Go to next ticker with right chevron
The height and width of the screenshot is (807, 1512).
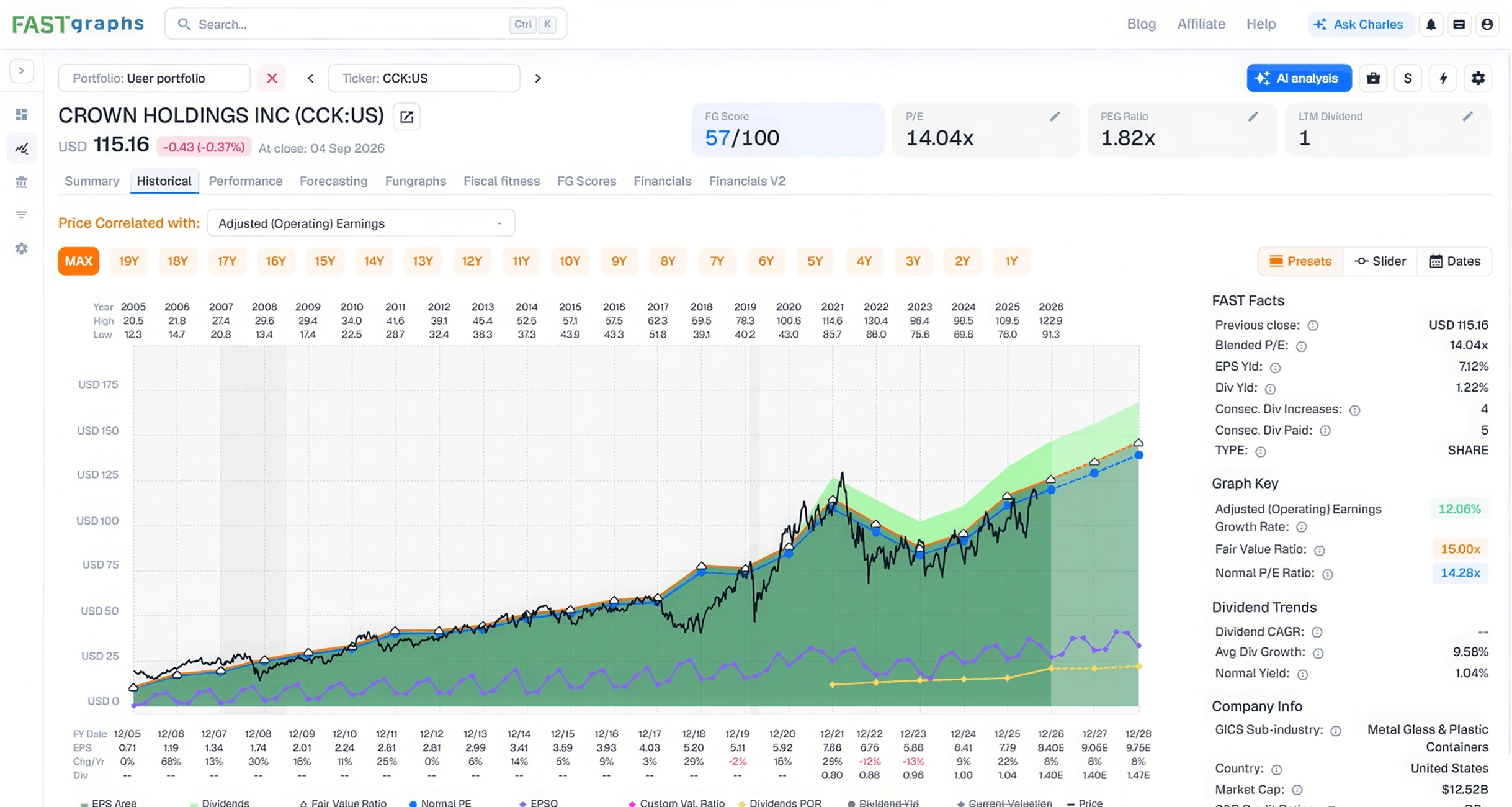(x=538, y=78)
